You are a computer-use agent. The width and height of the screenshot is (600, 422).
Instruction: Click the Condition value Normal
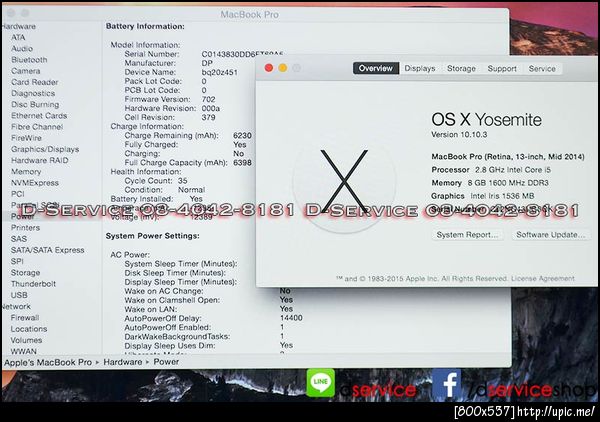(x=191, y=190)
